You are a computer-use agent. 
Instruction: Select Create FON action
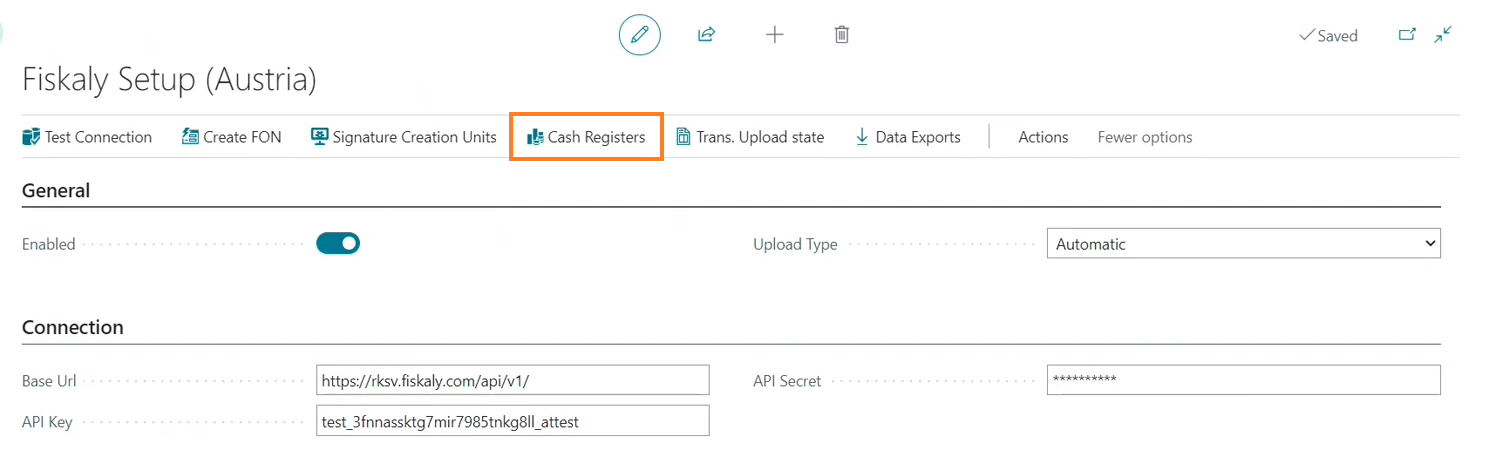click(x=232, y=137)
